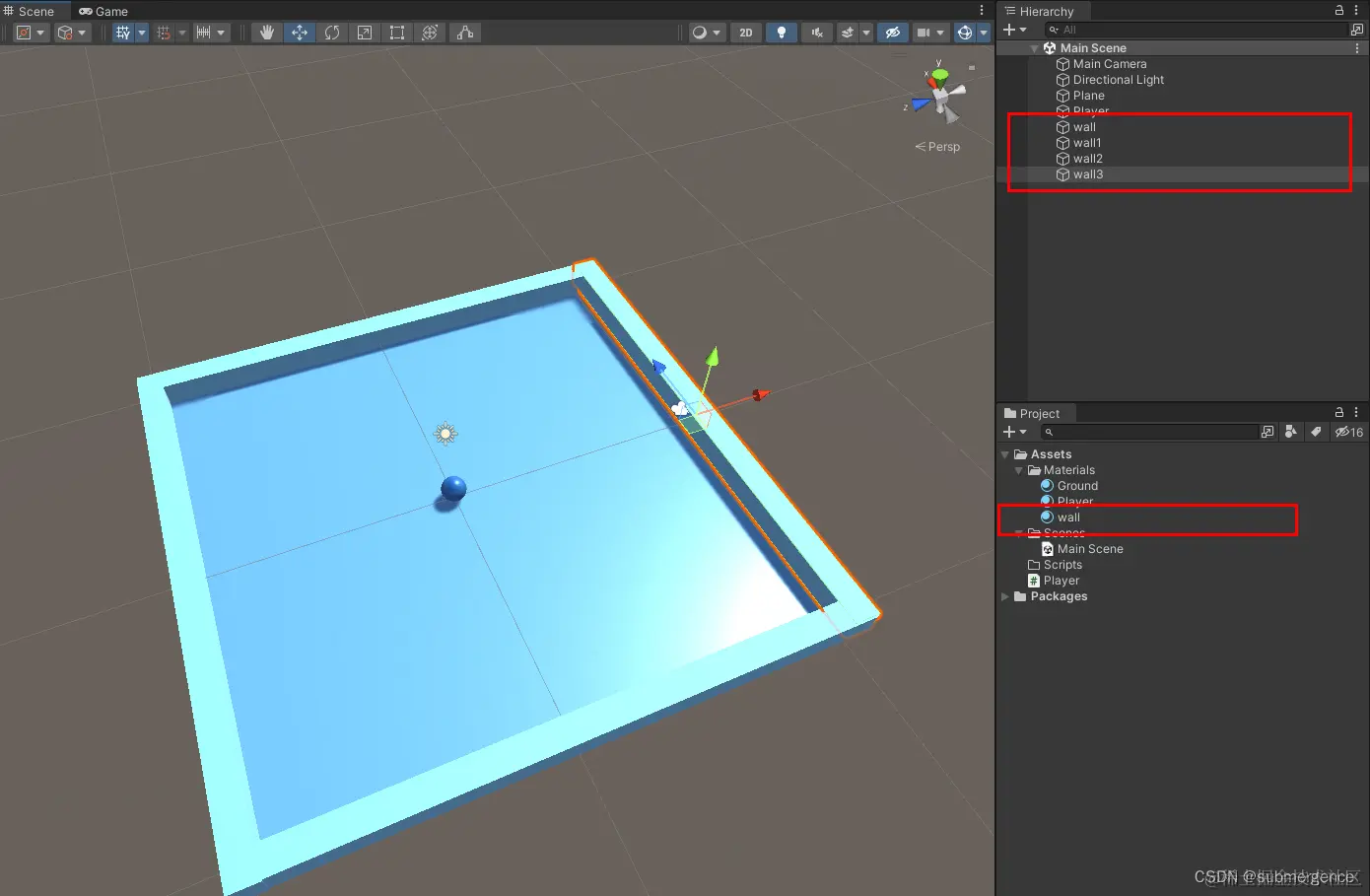Select the Rect tool
The image size is (1370, 896).
coord(397,33)
